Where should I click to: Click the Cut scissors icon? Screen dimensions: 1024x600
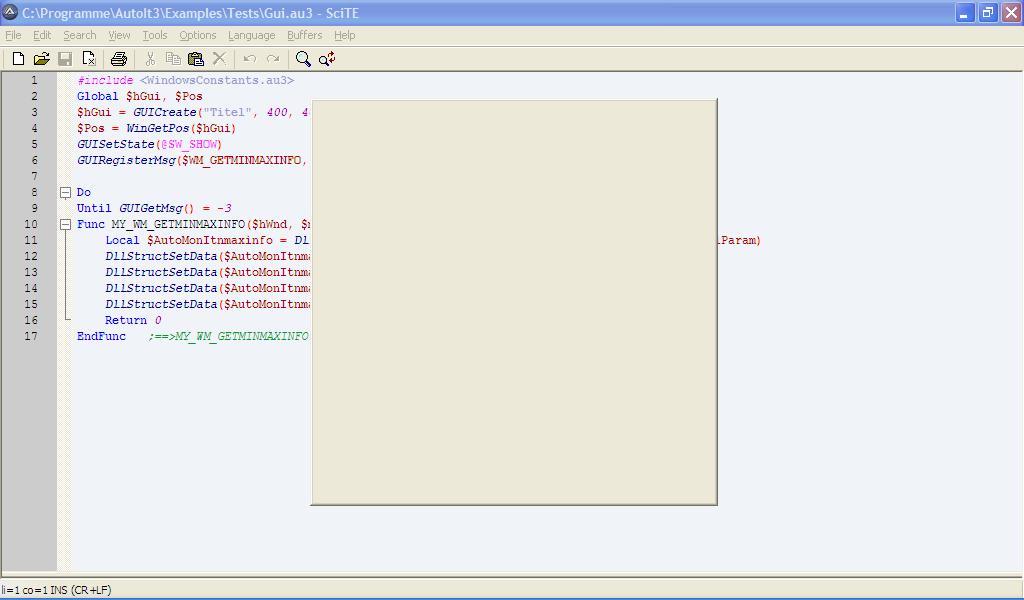[150, 59]
